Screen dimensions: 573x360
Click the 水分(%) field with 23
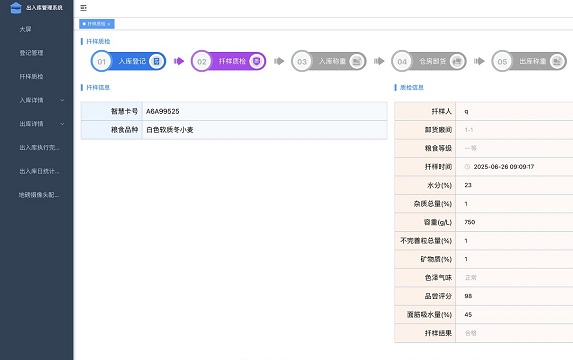point(514,185)
